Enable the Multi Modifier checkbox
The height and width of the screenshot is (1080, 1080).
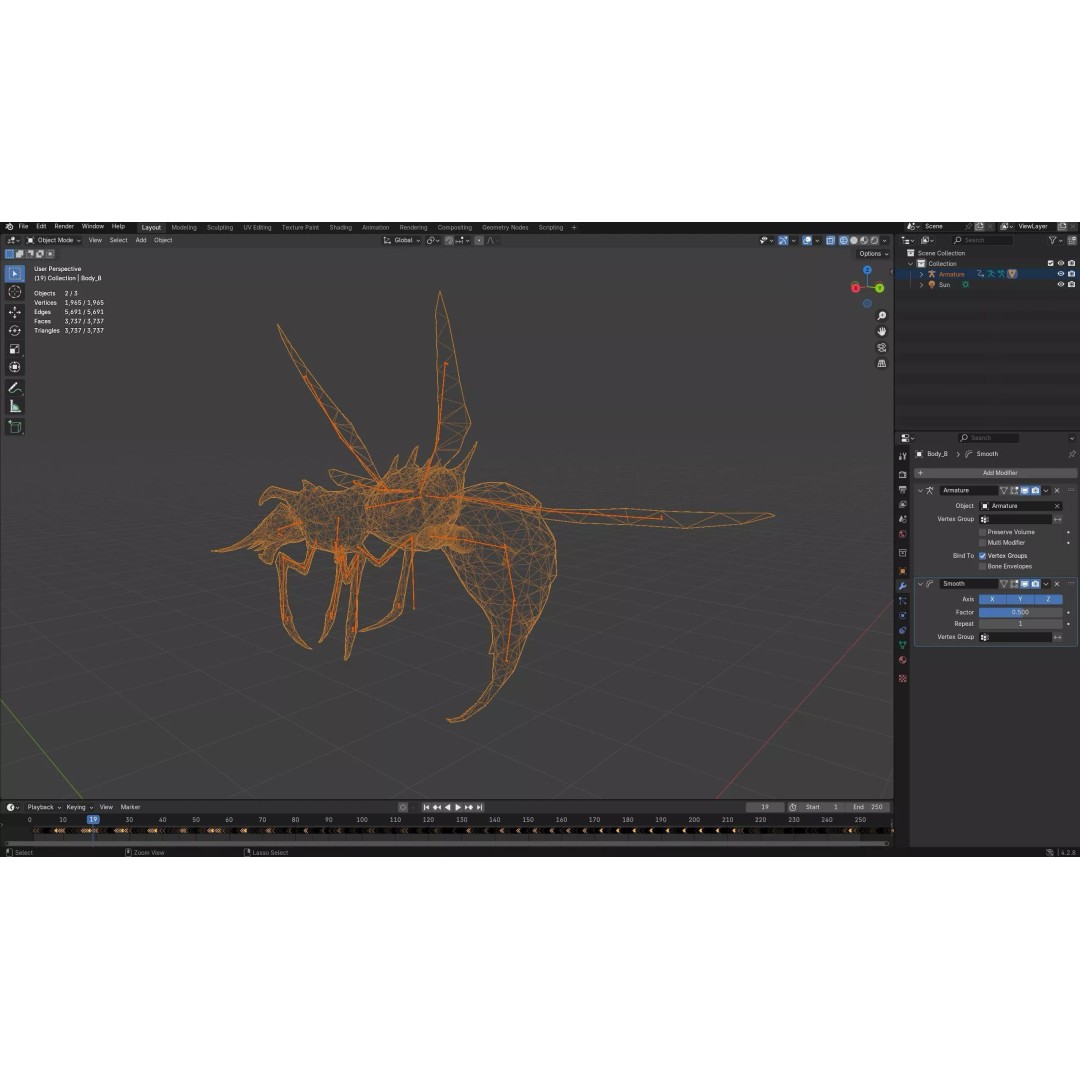click(982, 543)
